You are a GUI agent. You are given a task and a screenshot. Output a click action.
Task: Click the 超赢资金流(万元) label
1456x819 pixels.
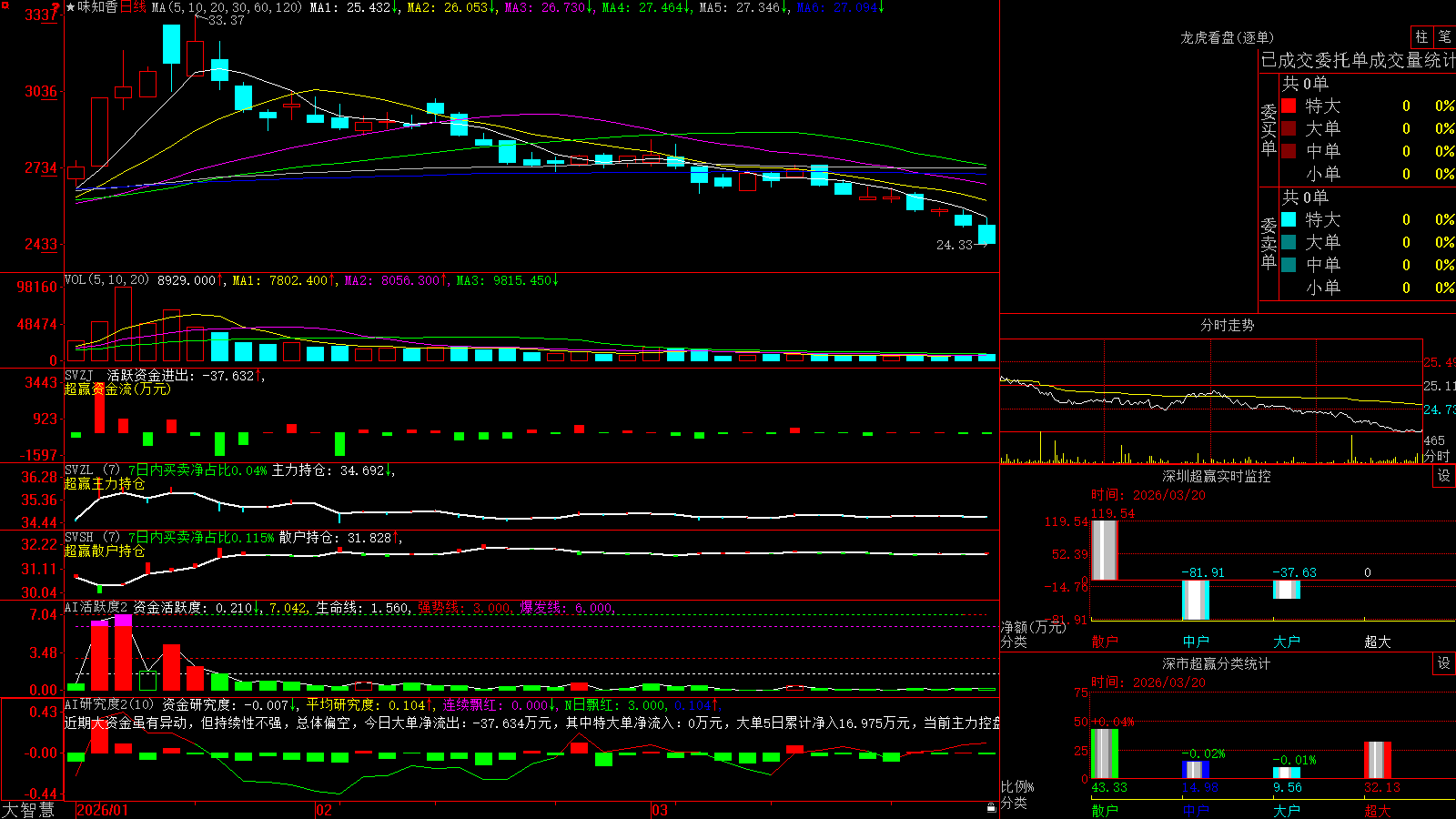[117, 389]
